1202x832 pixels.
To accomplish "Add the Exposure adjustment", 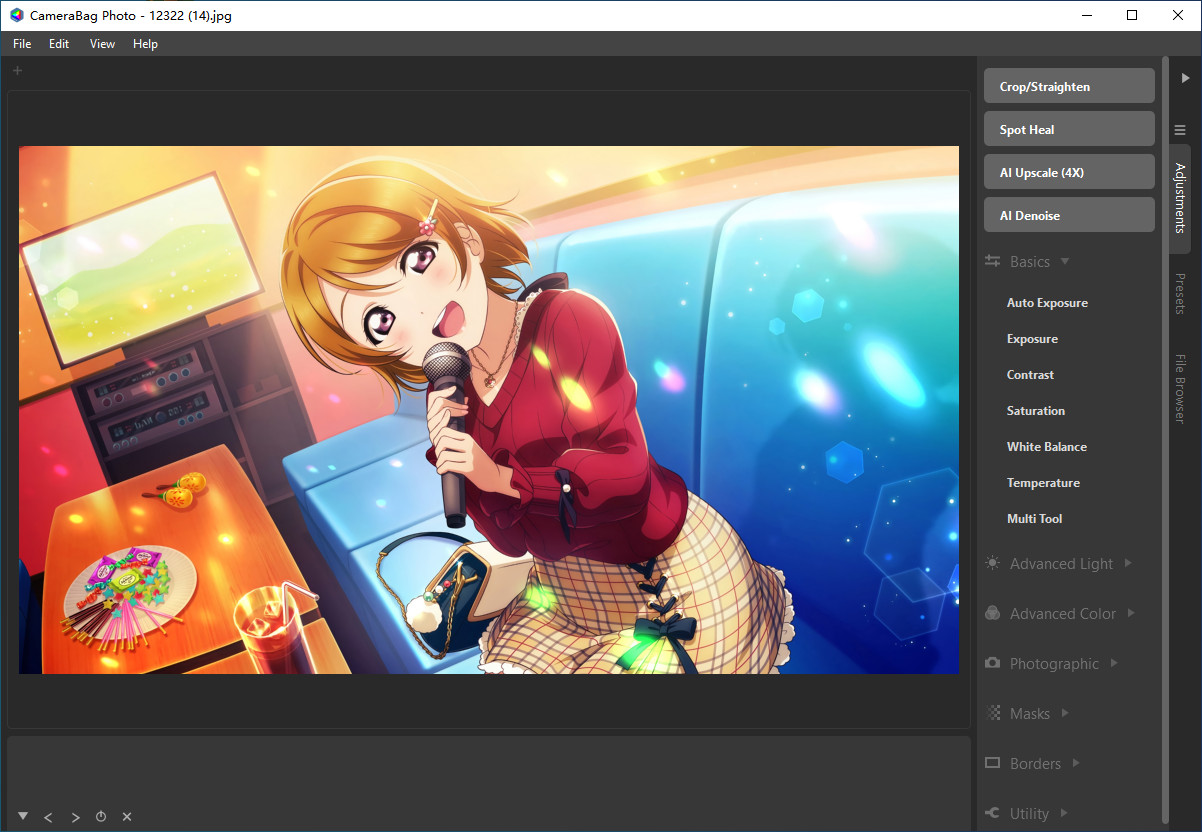I will coord(1032,339).
